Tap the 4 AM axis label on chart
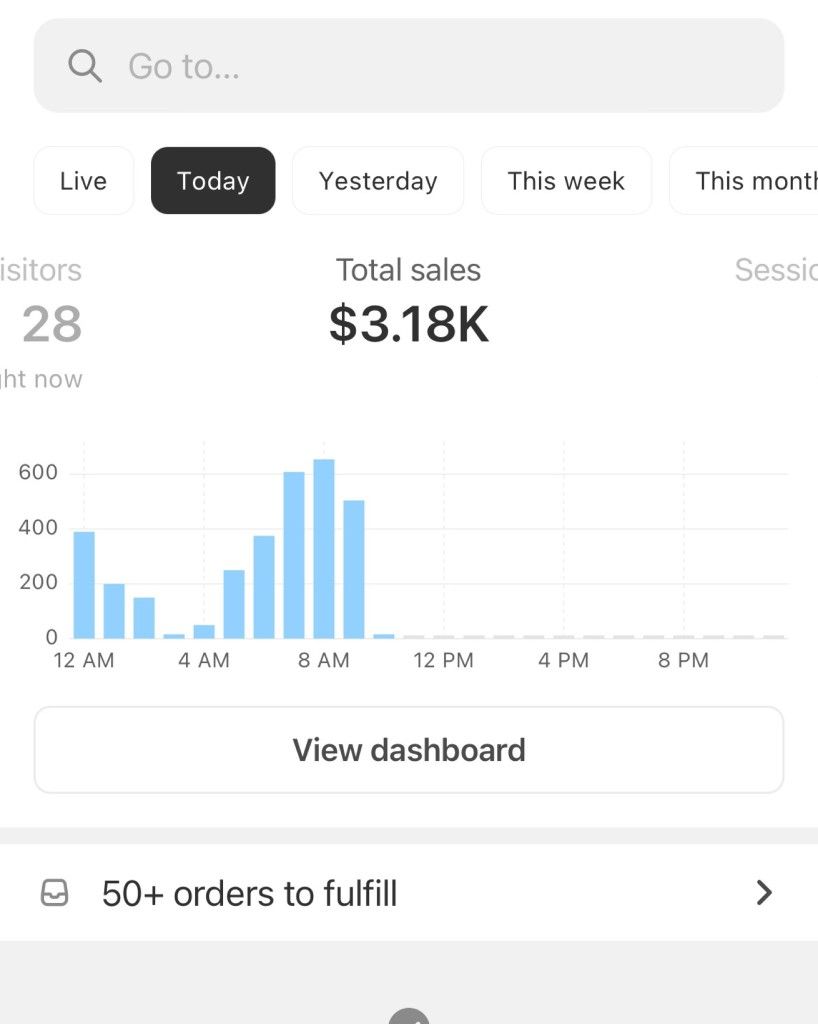Viewport: 818px width, 1024px height. click(x=204, y=659)
